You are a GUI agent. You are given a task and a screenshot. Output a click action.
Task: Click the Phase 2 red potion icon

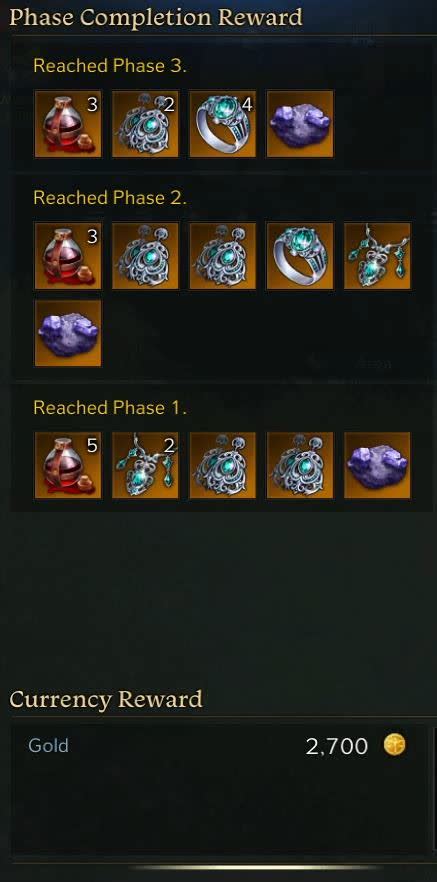[68, 256]
